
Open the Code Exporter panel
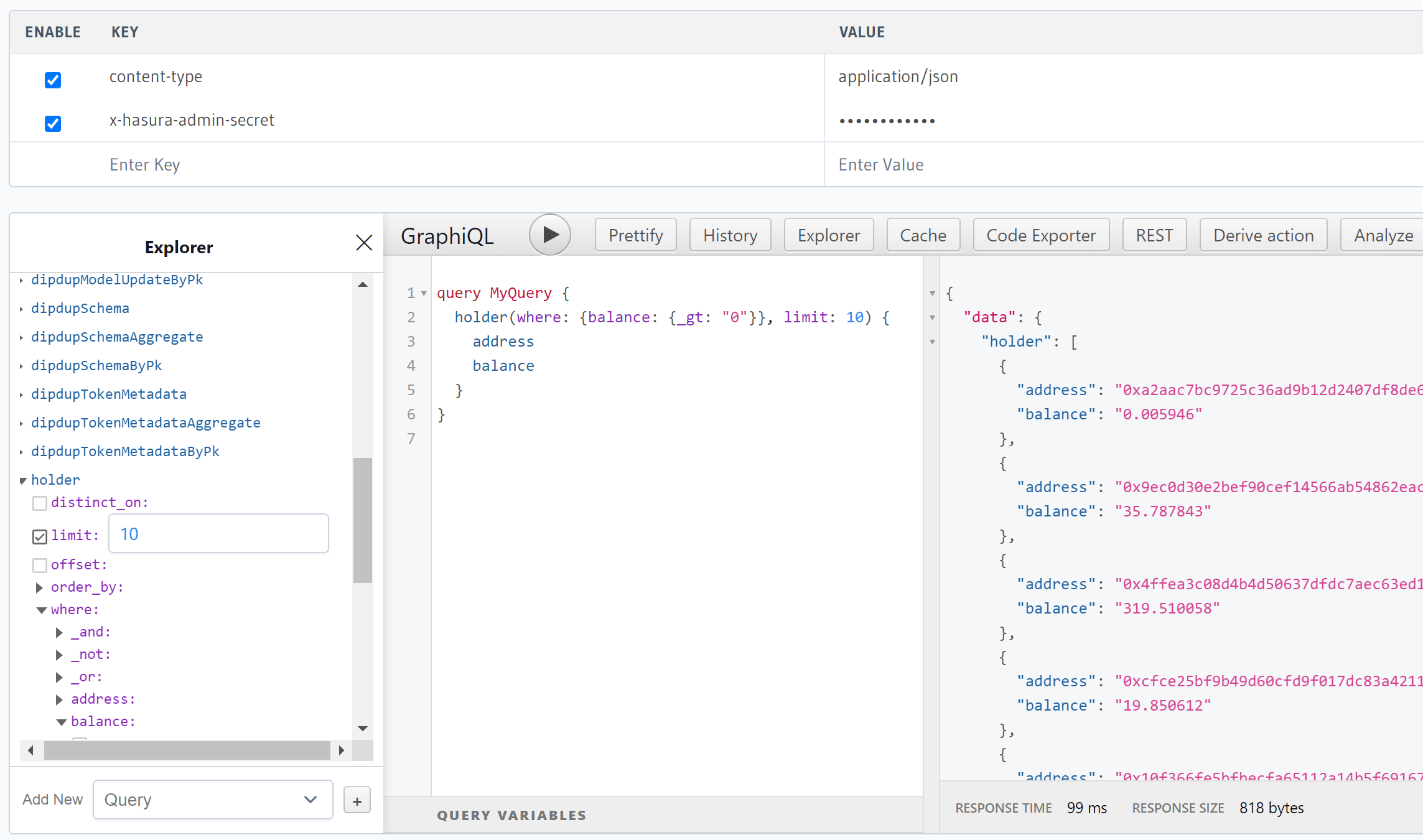tap(1039, 234)
